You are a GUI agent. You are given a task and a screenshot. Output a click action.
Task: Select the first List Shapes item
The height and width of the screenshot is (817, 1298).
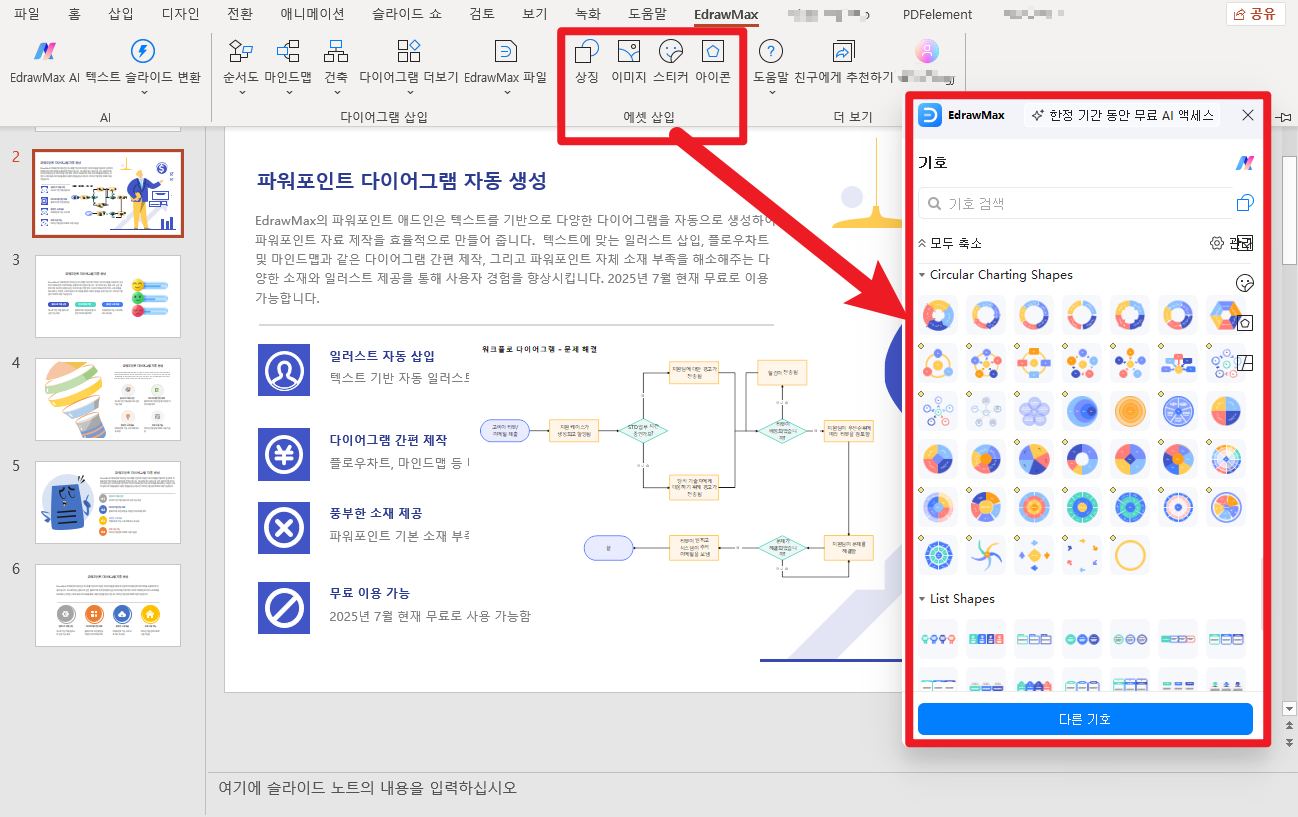939,638
